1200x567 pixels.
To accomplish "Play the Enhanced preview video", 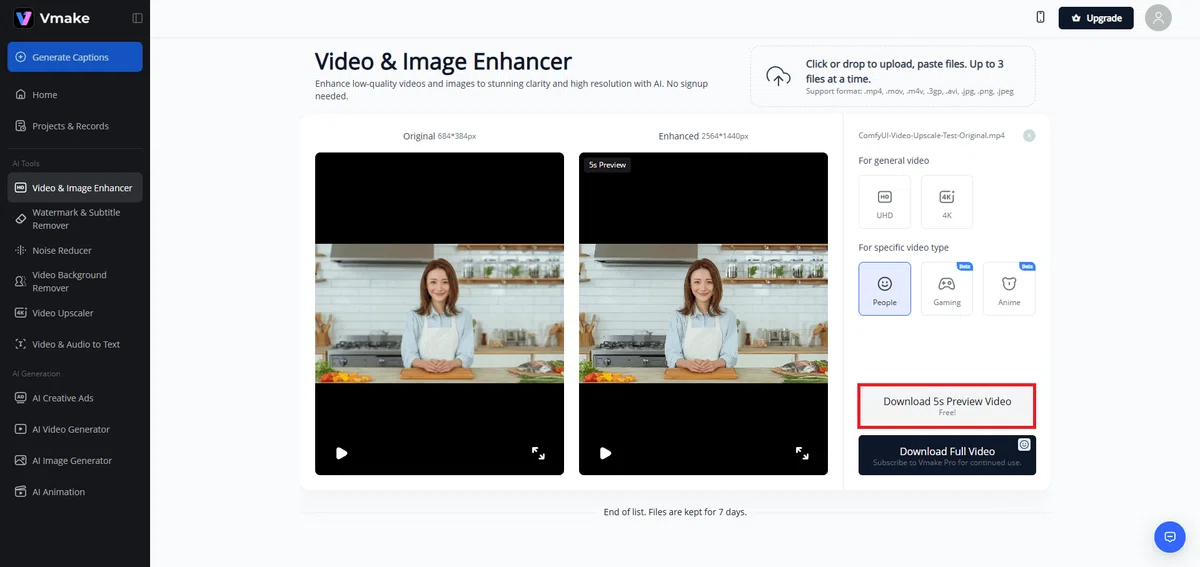I will (605, 453).
